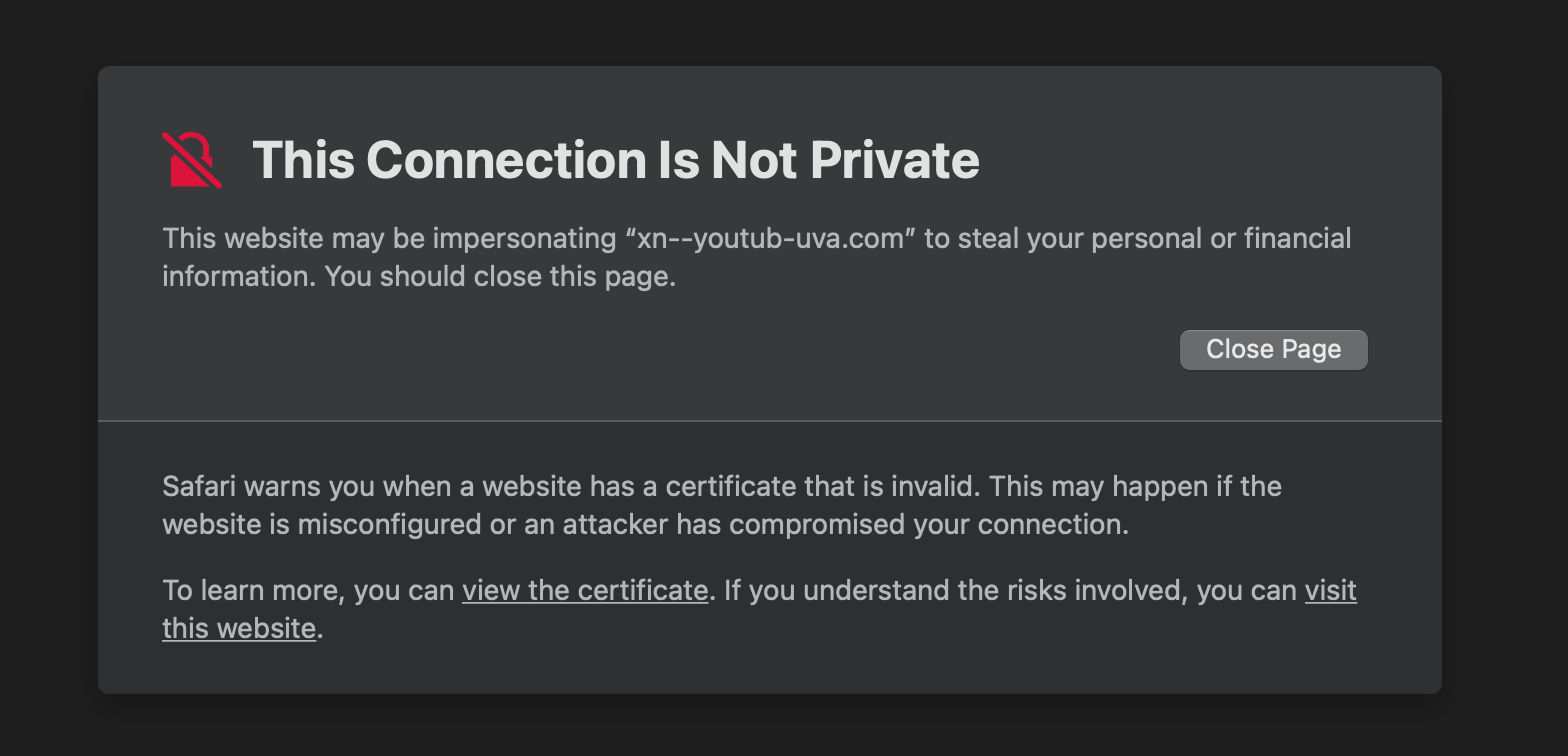Click the word "misconfigured" in the explanation
The width and height of the screenshot is (1568, 756).
click(x=390, y=525)
